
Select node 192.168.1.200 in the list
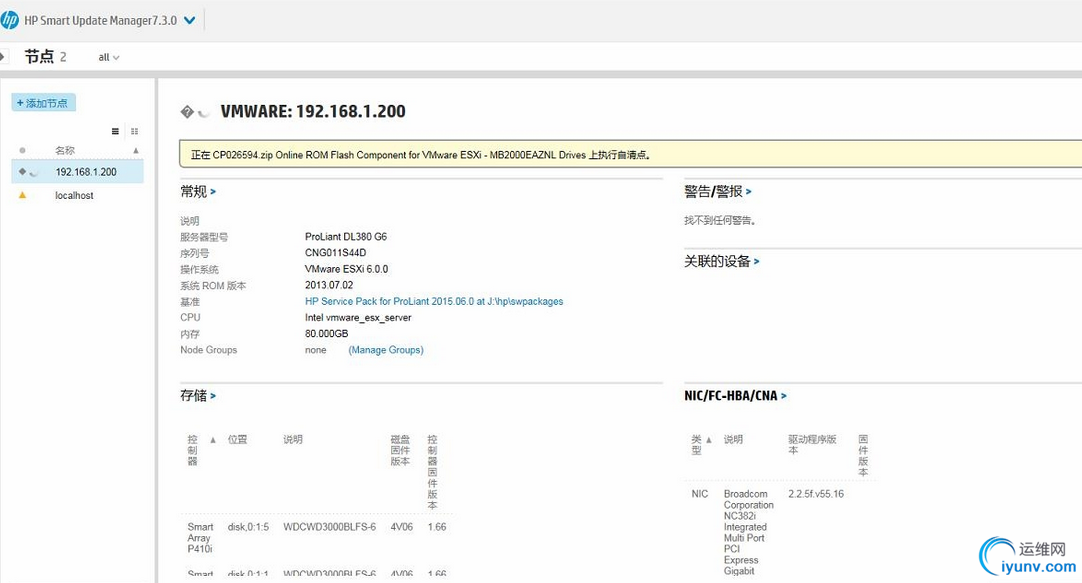pyautogui.click(x=77, y=172)
